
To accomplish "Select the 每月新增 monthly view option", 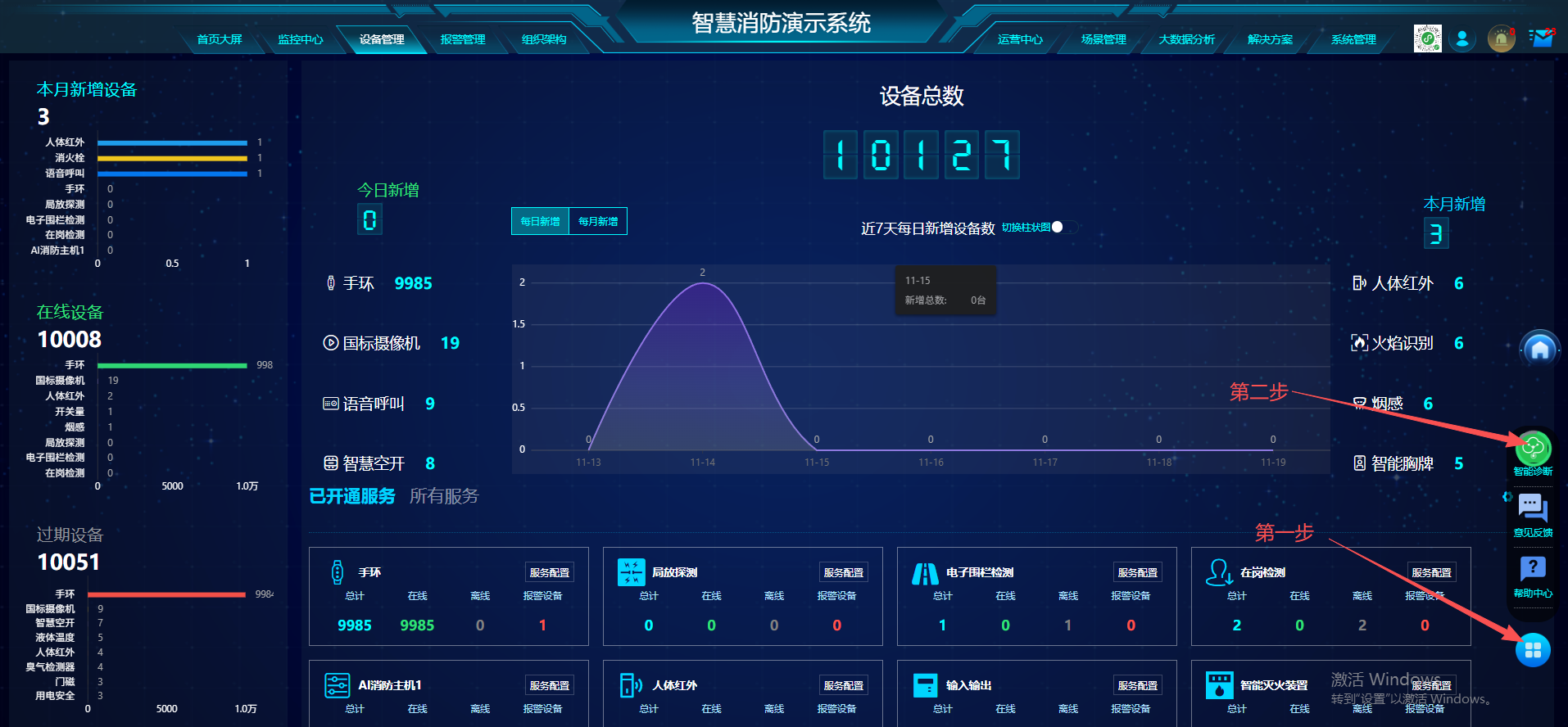I will [x=598, y=221].
